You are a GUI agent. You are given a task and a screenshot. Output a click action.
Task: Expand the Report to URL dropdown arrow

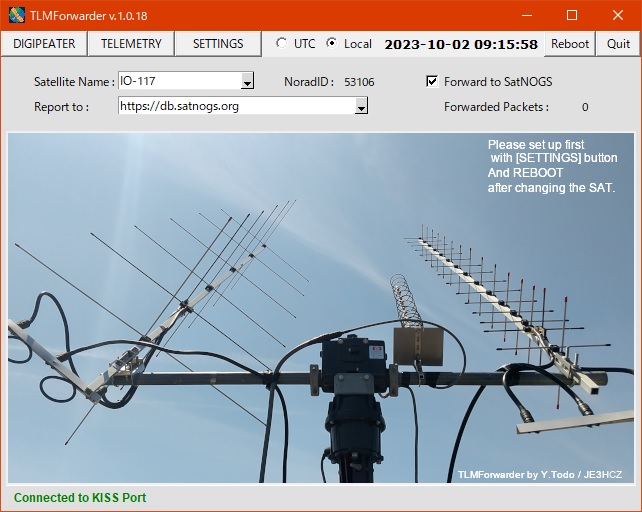click(361, 106)
